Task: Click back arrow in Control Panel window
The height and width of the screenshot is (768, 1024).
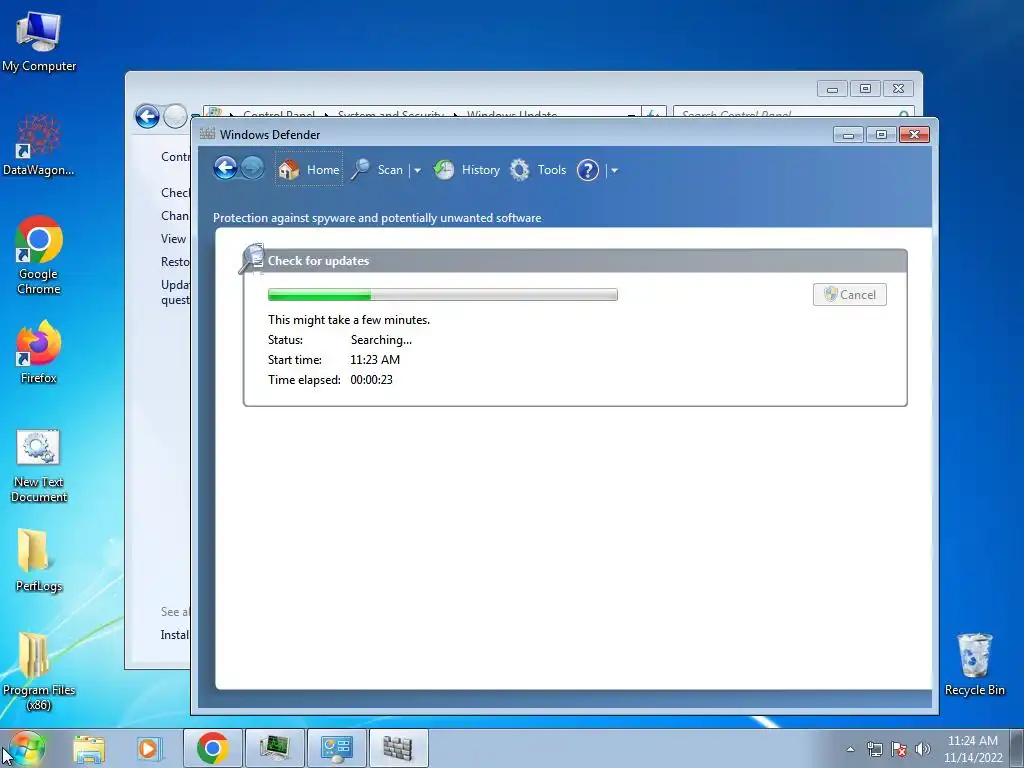Action: [x=147, y=116]
